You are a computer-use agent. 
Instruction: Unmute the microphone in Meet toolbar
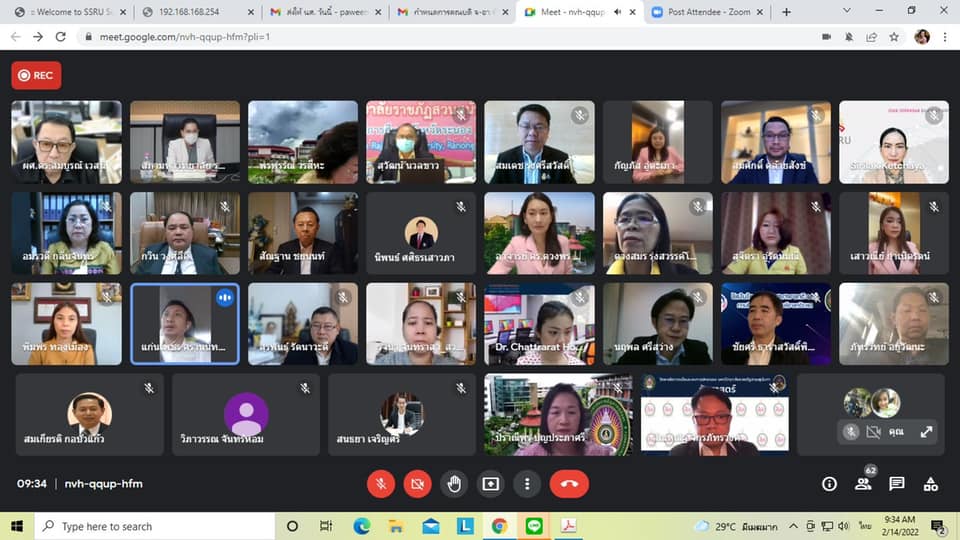(380, 484)
